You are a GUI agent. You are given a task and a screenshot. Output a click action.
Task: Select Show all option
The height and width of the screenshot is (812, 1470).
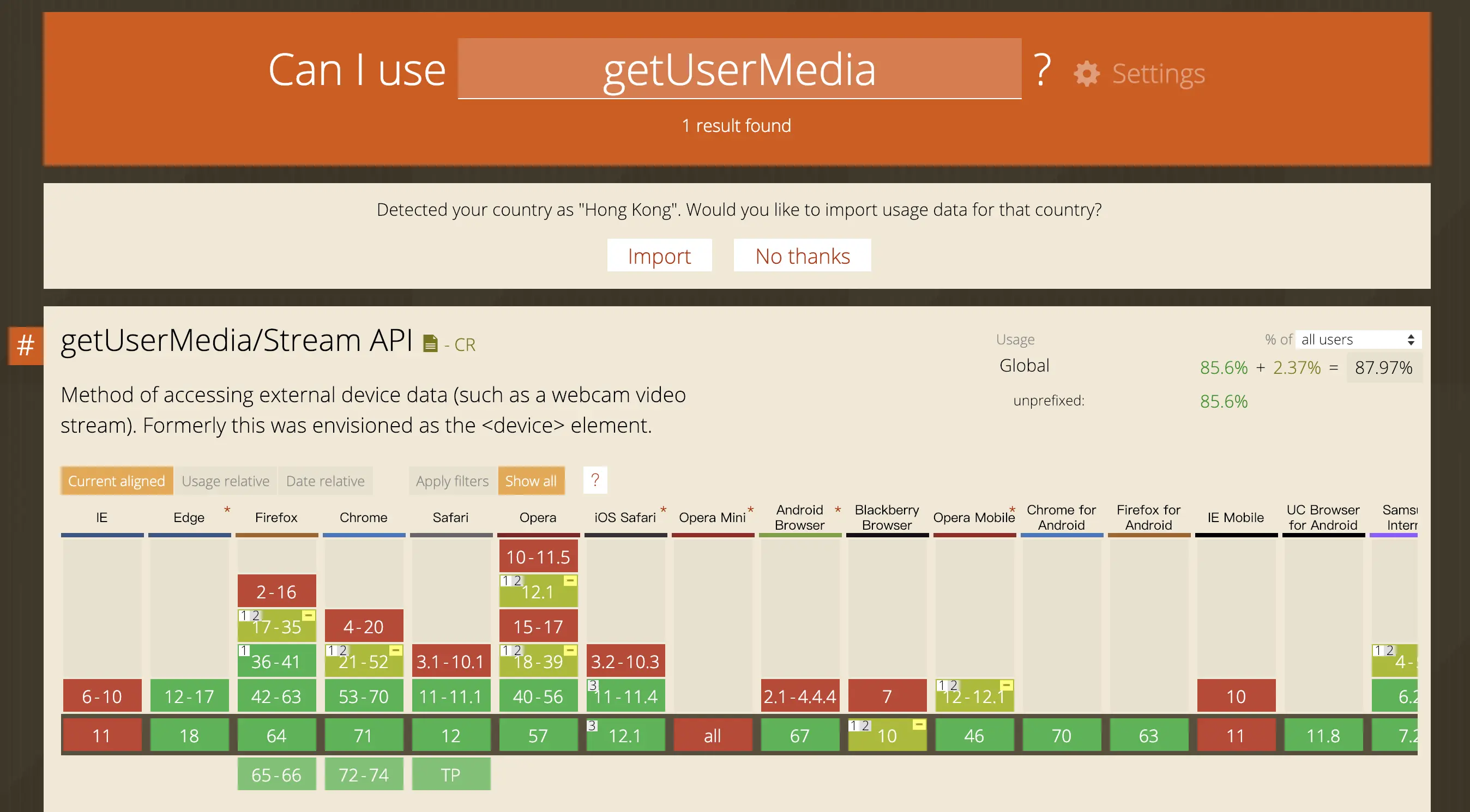531,481
